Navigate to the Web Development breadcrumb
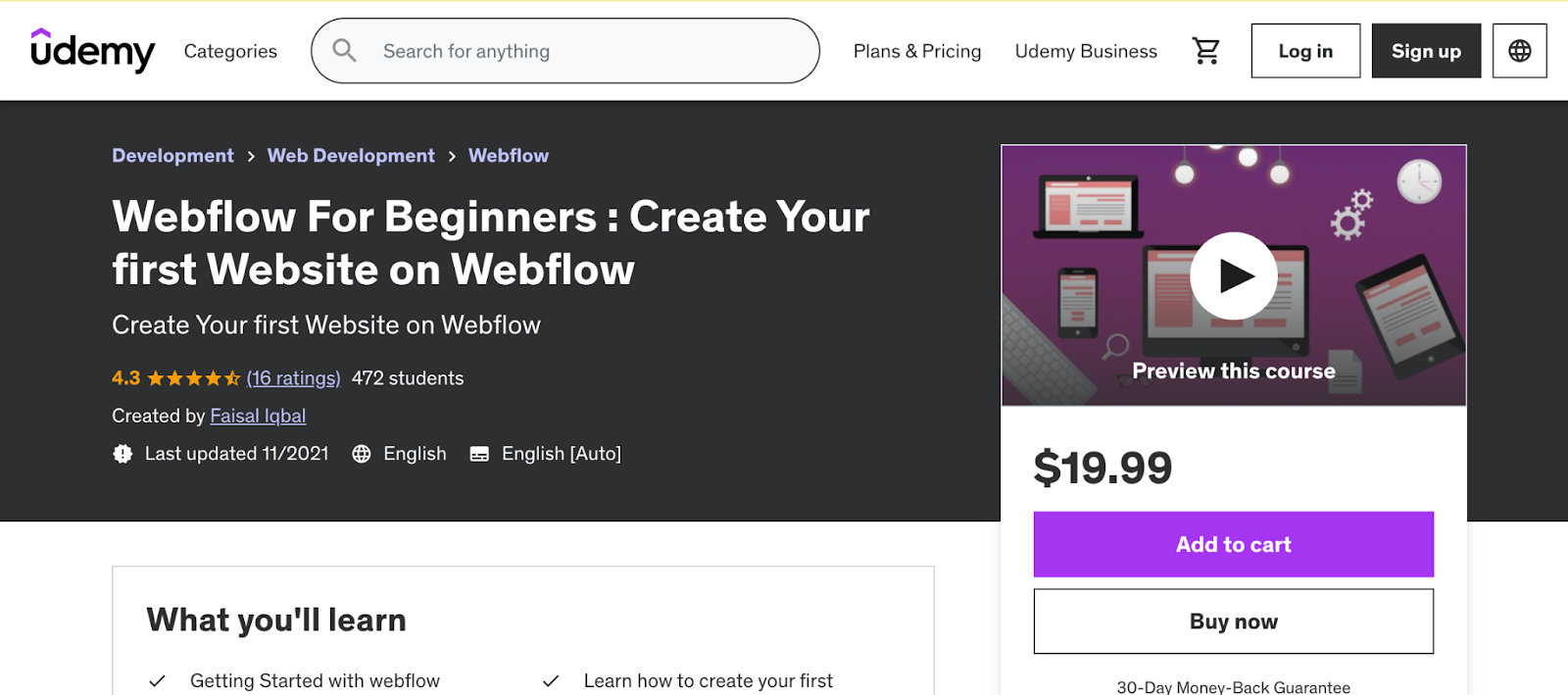Screen dimensions: 1568x695 (x=351, y=155)
